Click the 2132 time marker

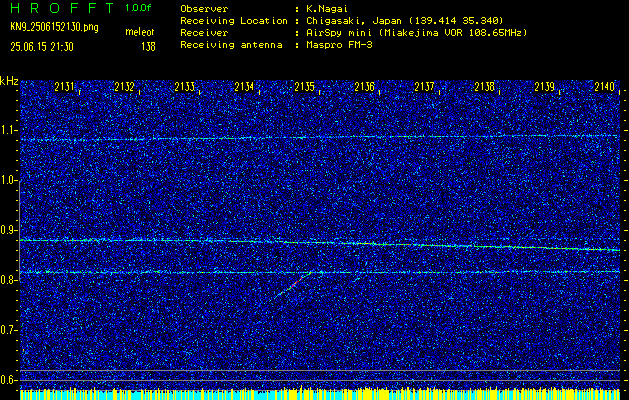tap(124, 87)
